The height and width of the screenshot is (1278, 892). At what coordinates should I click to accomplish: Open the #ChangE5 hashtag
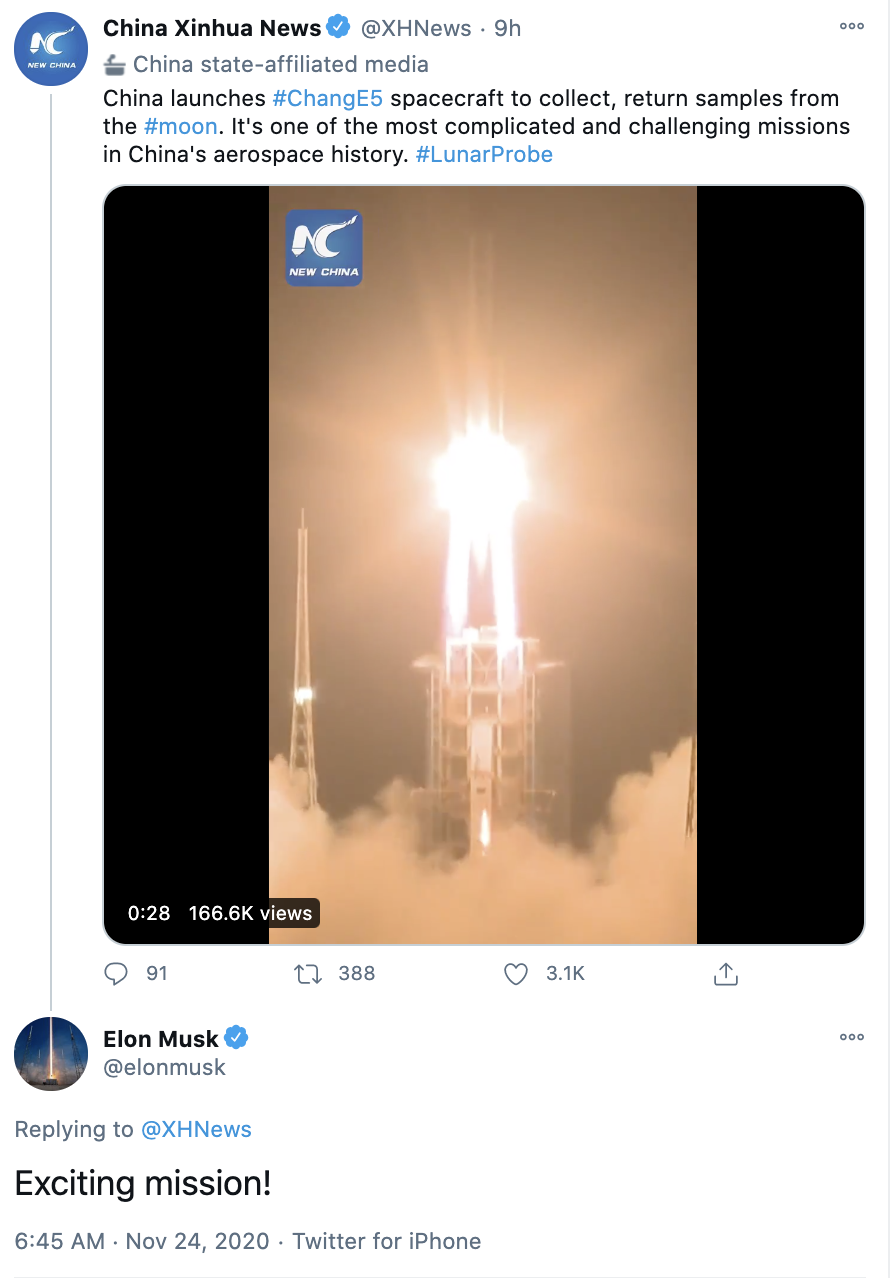pyautogui.click(x=327, y=99)
